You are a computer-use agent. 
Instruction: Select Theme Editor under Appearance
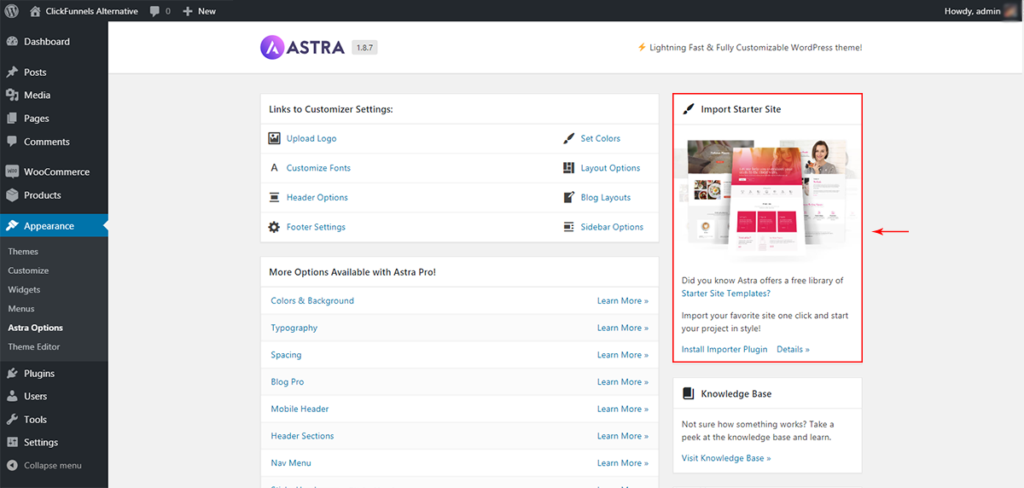(34, 347)
